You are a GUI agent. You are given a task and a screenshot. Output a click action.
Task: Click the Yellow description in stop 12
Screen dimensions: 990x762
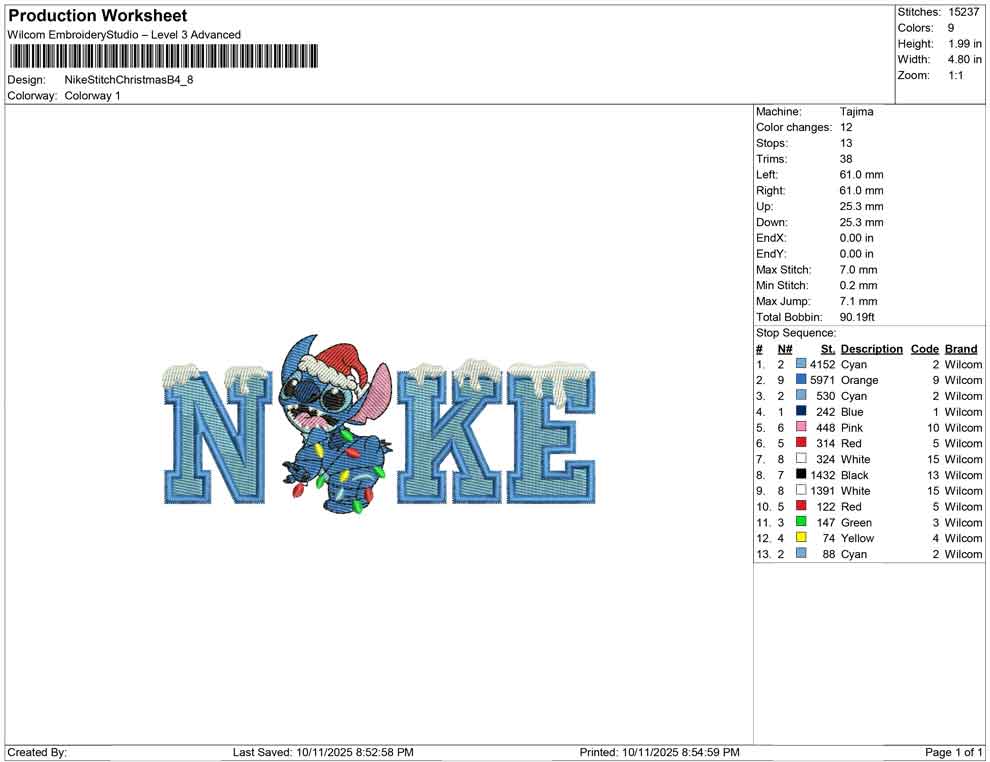[x=857, y=538]
